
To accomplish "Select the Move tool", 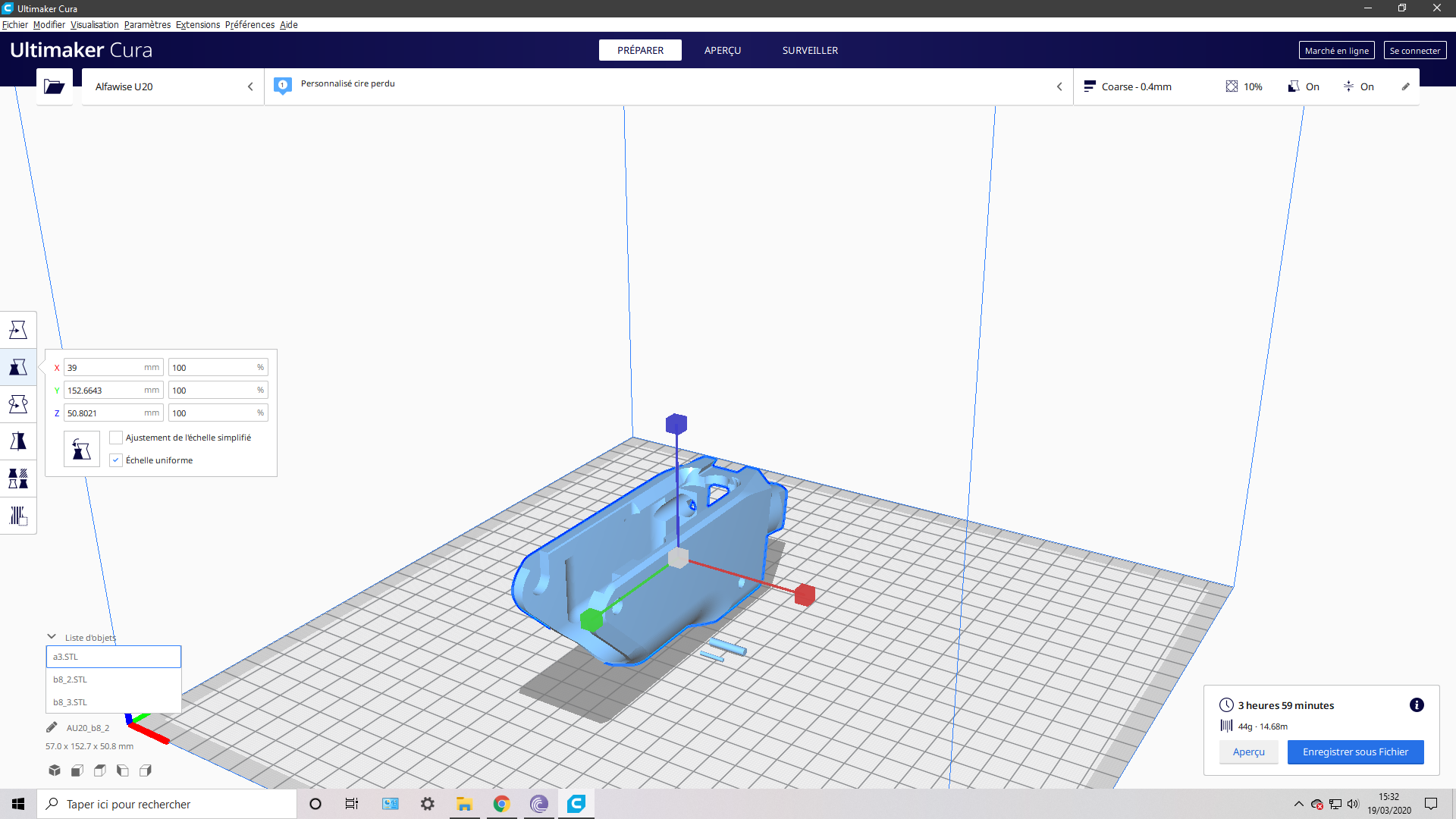I will (18, 330).
